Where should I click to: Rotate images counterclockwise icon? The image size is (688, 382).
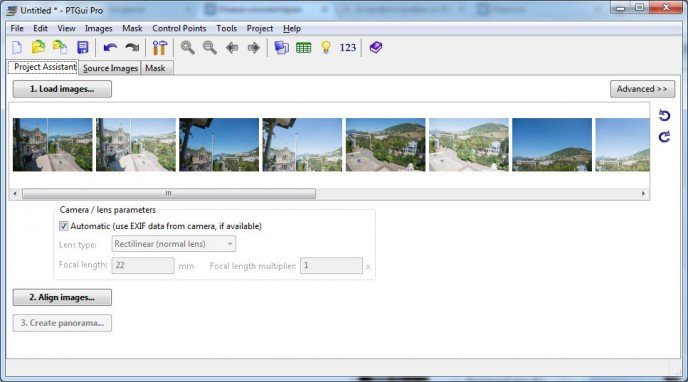coord(664,115)
